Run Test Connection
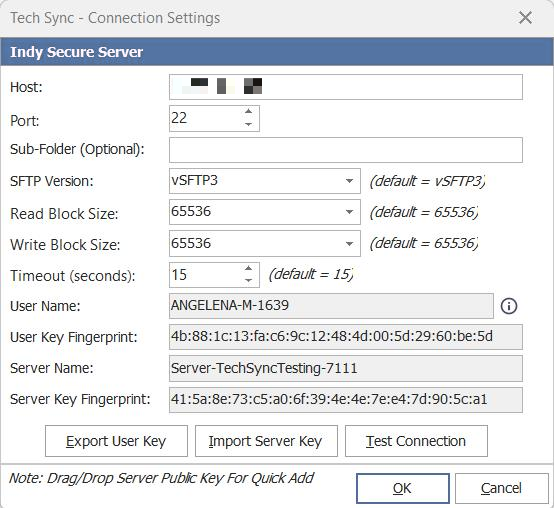 point(416,441)
